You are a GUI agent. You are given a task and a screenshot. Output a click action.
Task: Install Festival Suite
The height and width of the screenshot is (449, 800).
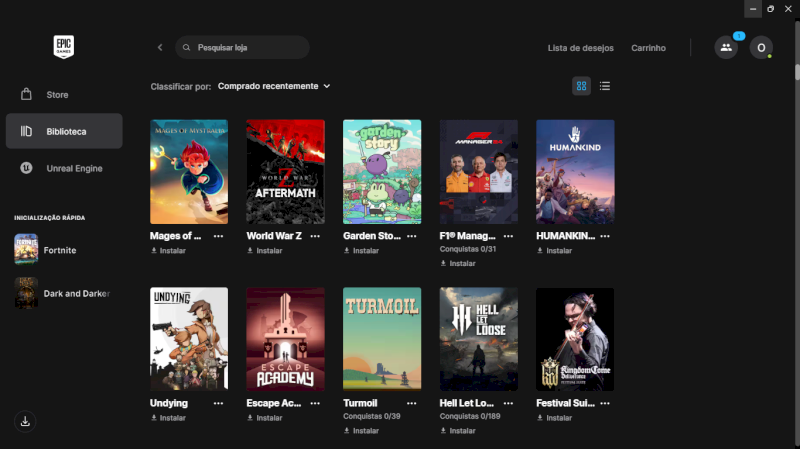(555, 418)
